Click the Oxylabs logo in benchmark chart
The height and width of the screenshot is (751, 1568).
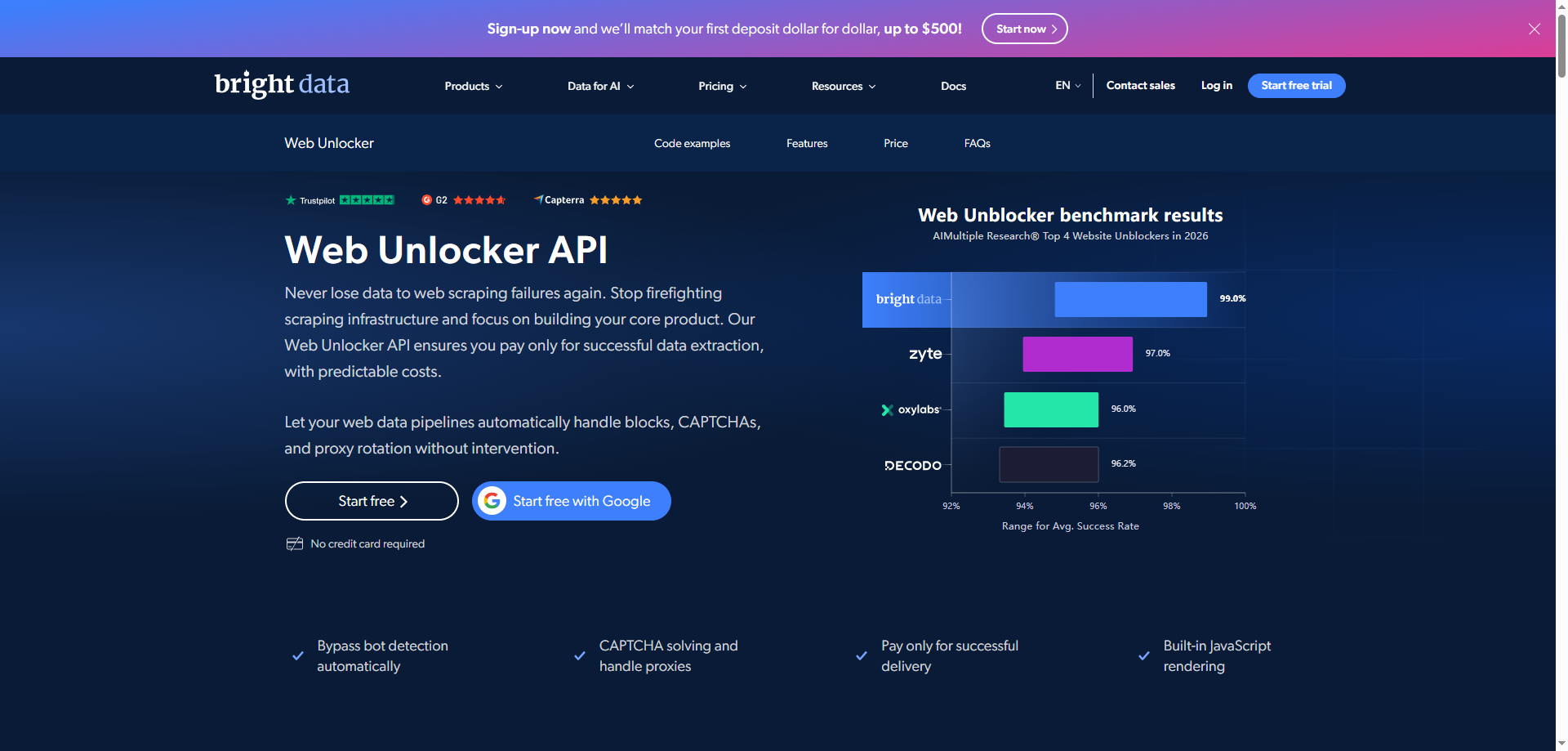click(911, 409)
